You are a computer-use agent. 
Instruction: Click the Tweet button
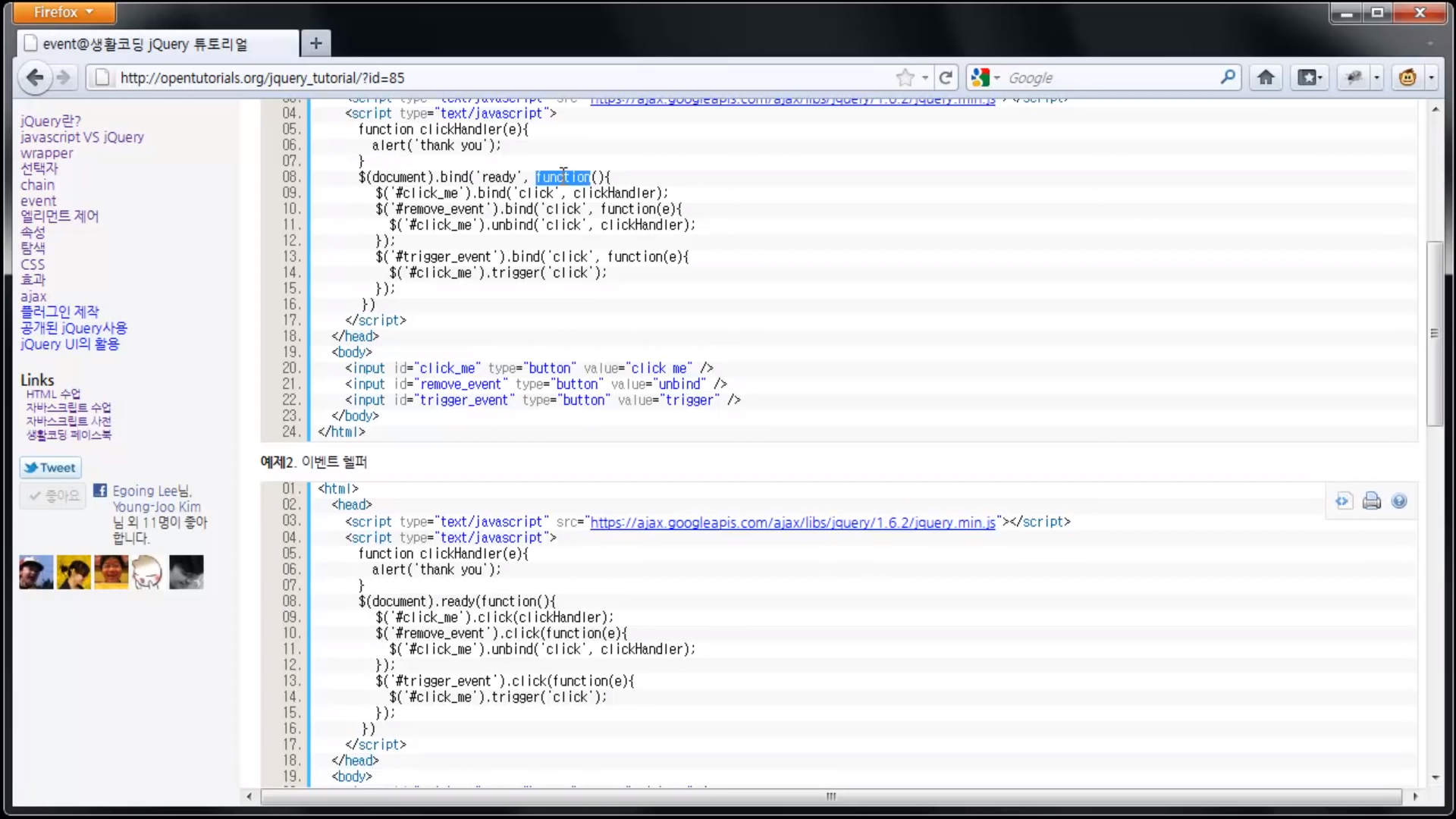(x=50, y=468)
